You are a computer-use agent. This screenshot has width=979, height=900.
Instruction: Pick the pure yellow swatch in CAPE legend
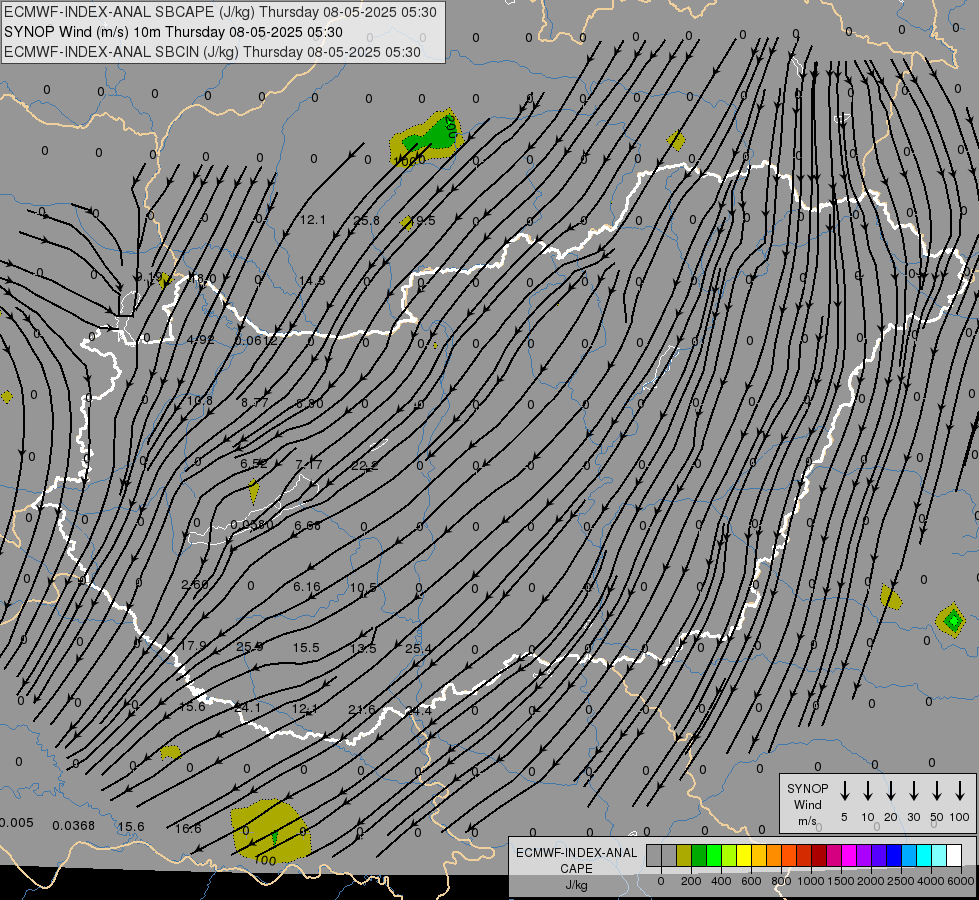(x=744, y=856)
